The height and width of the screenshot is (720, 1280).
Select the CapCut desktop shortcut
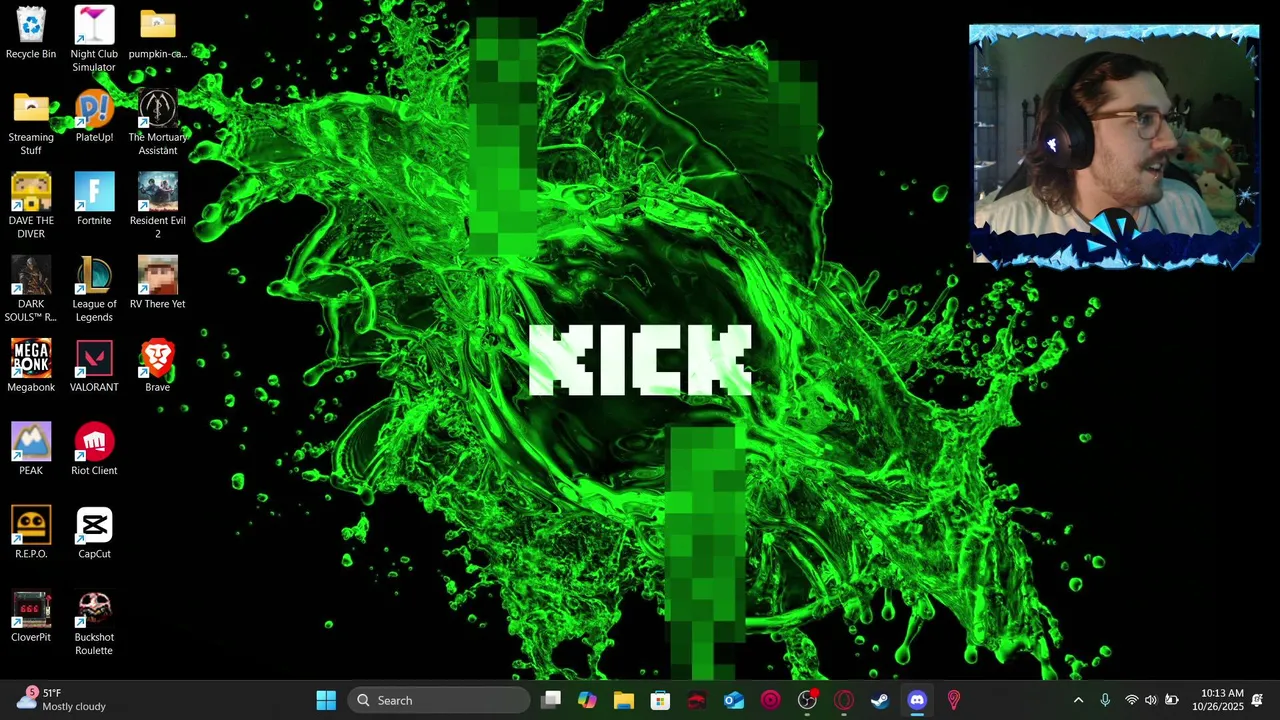click(94, 533)
